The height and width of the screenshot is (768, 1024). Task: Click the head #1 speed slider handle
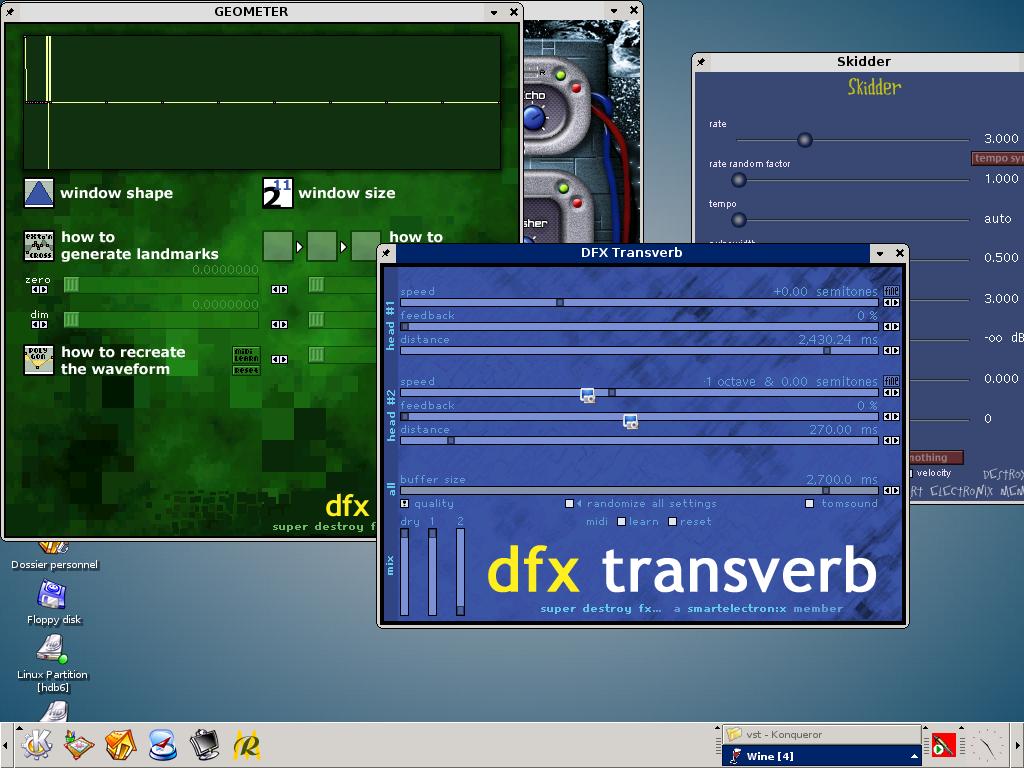560,302
